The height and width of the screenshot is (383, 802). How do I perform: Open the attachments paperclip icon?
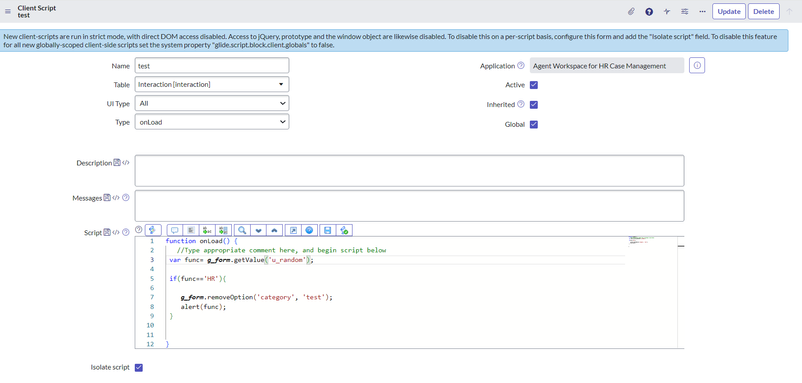point(631,11)
